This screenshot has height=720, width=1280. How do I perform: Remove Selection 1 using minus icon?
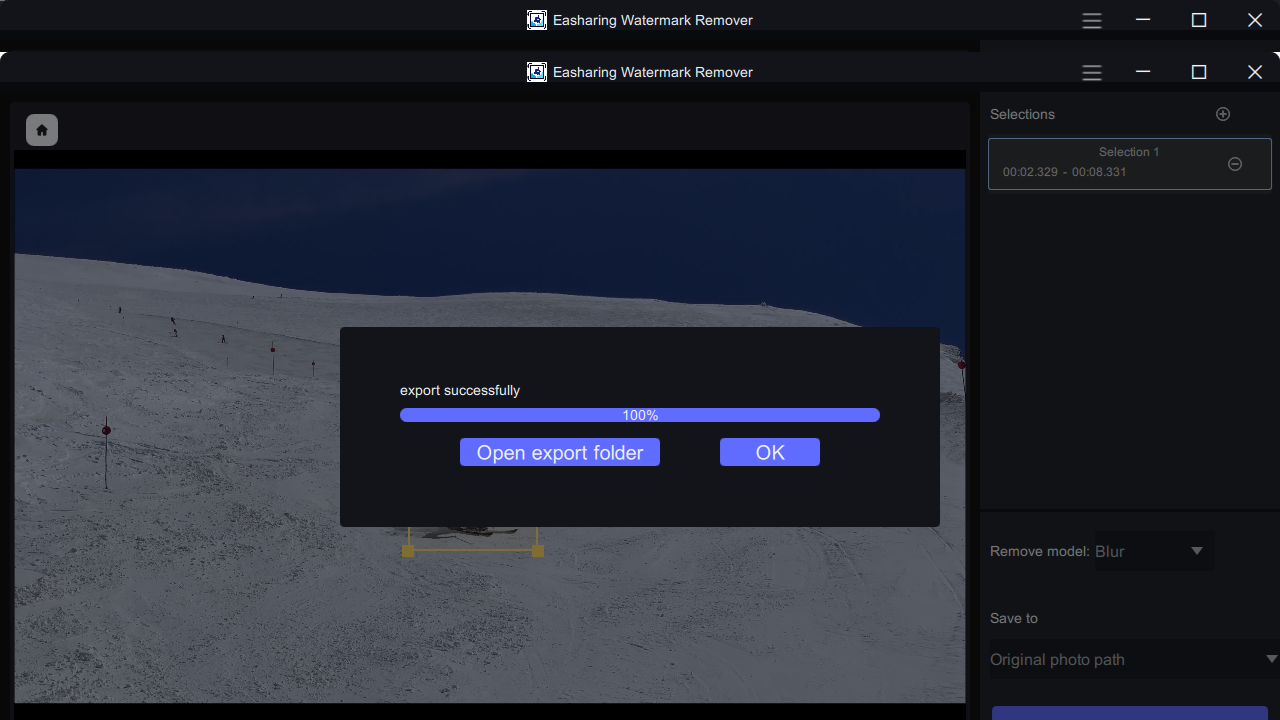1235,164
